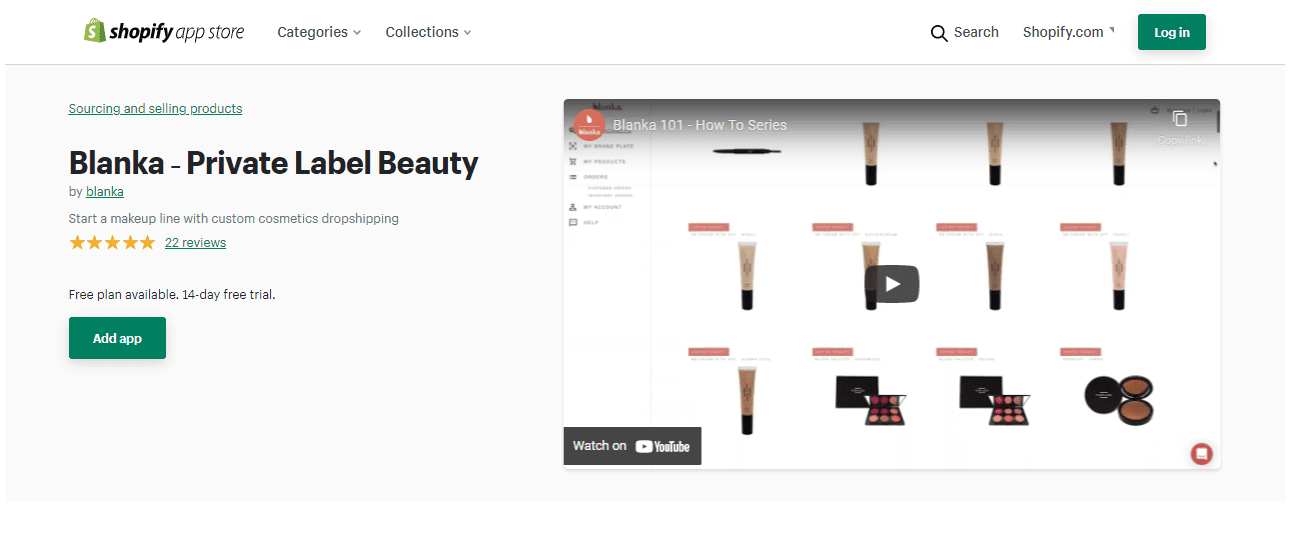Click the Blanka - Private Label Beauty heading

pyautogui.click(x=273, y=163)
